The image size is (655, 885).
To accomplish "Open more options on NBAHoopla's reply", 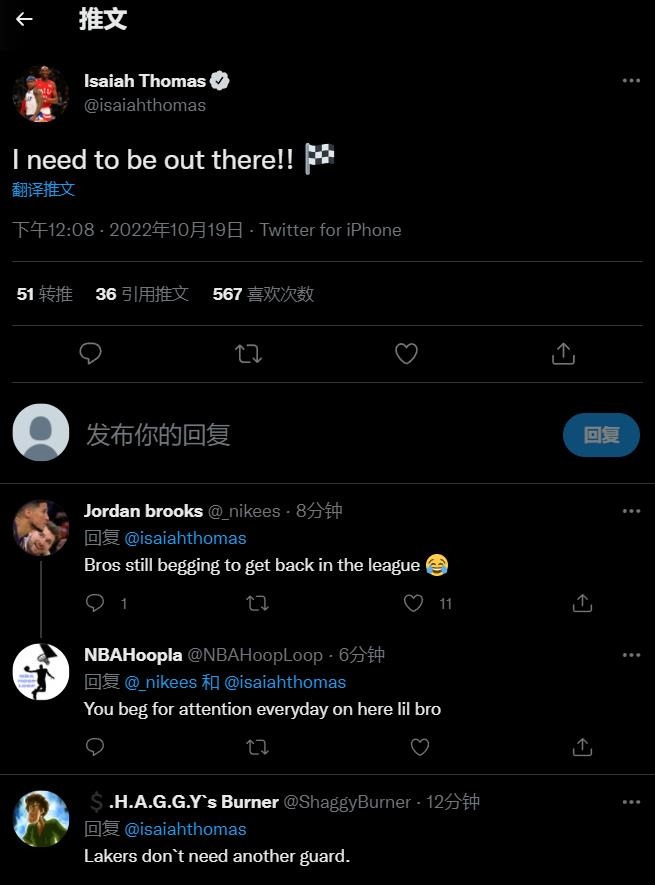I will point(631,655).
